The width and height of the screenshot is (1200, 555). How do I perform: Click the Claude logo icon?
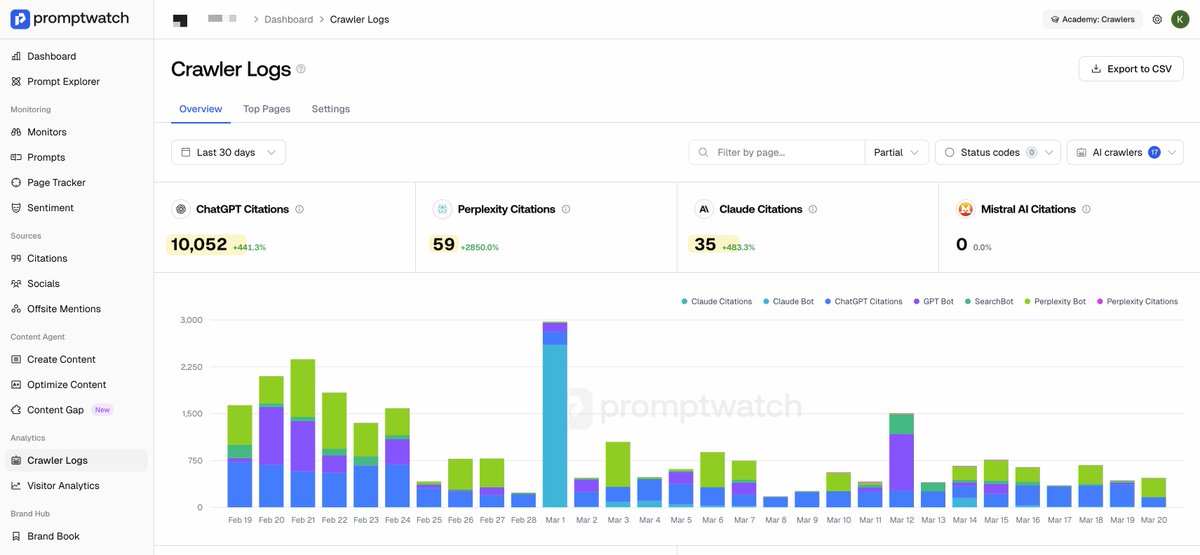coord(704,209)
